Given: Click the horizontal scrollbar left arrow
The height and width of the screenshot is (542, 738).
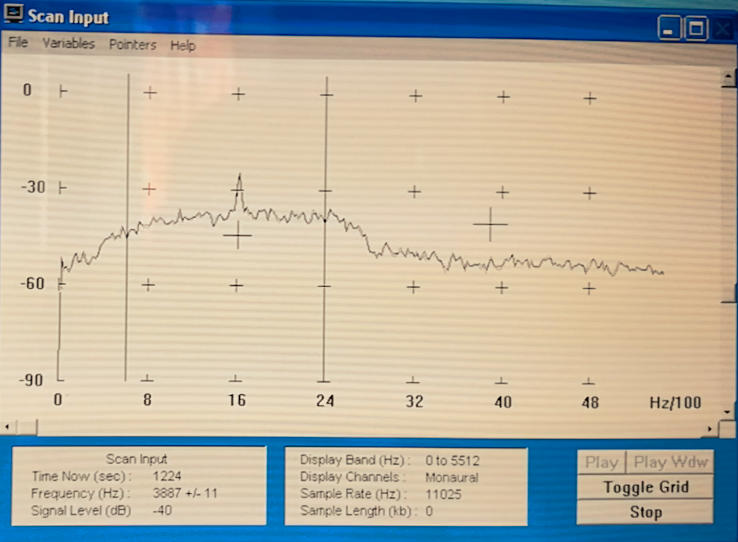Looking at the screenshot, I should (x=8, y=427).
